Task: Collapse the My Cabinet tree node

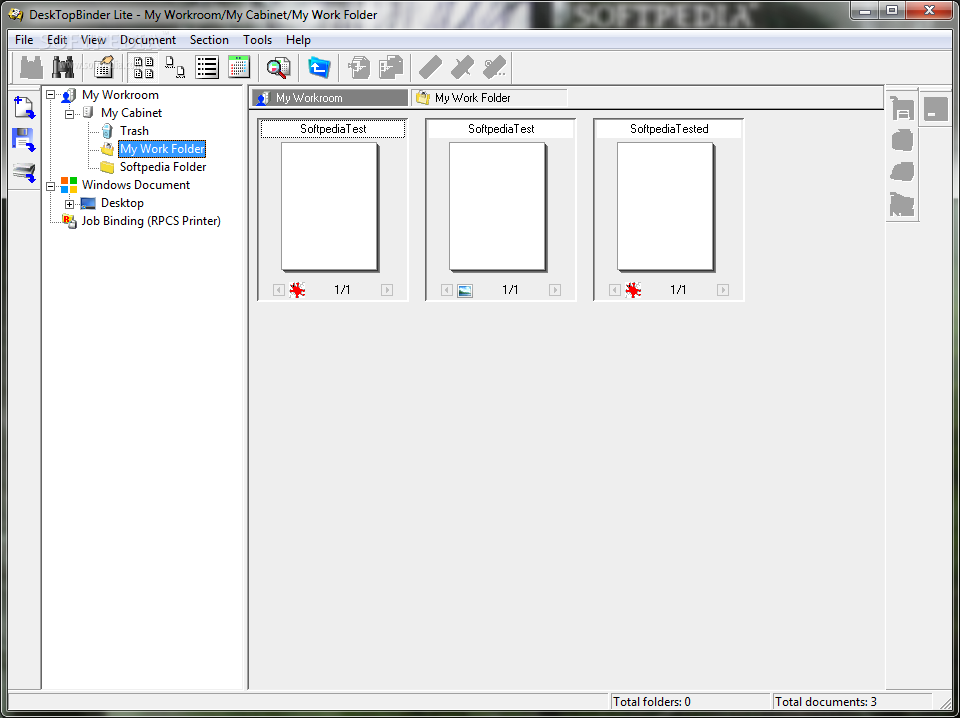Action: click(x=69, y=113)
